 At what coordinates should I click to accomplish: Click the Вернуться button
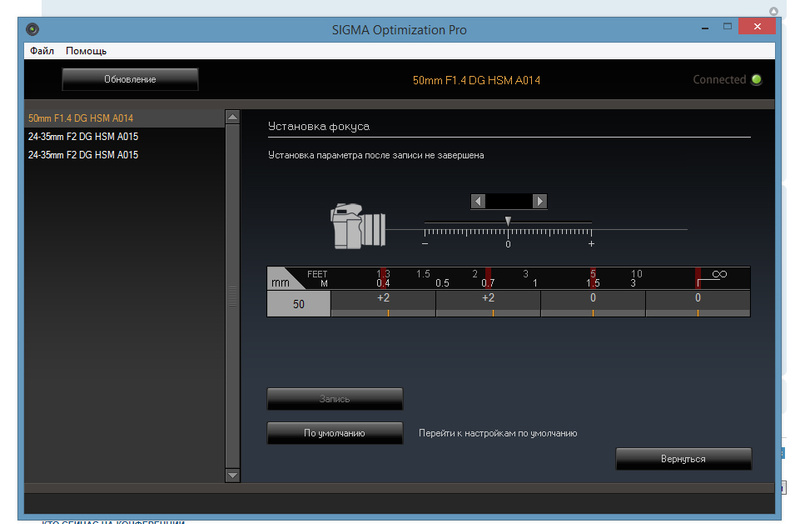(x=683, y=459)
